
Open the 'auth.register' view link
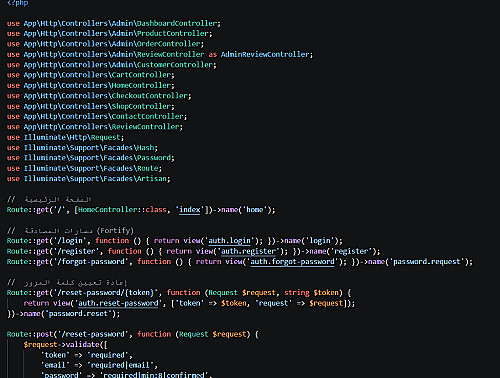(x=248, y=251)
